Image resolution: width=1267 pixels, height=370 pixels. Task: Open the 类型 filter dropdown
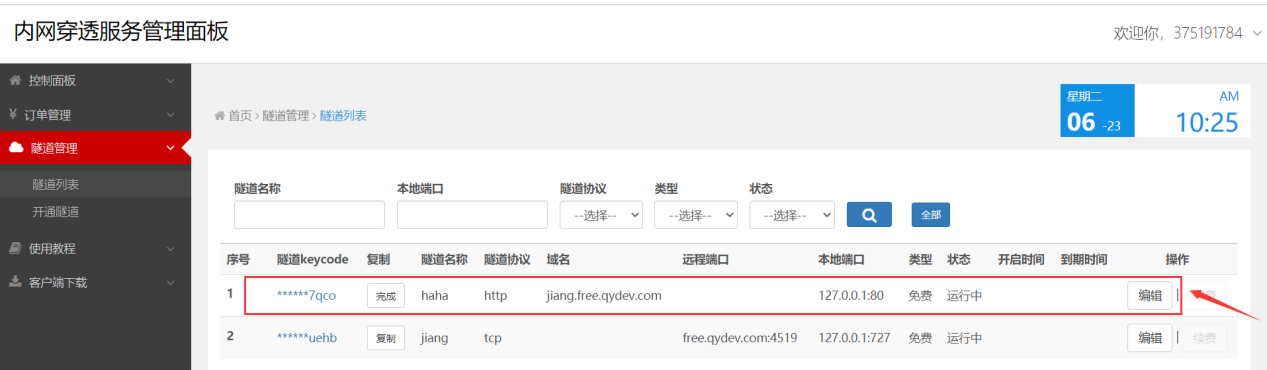696,215
